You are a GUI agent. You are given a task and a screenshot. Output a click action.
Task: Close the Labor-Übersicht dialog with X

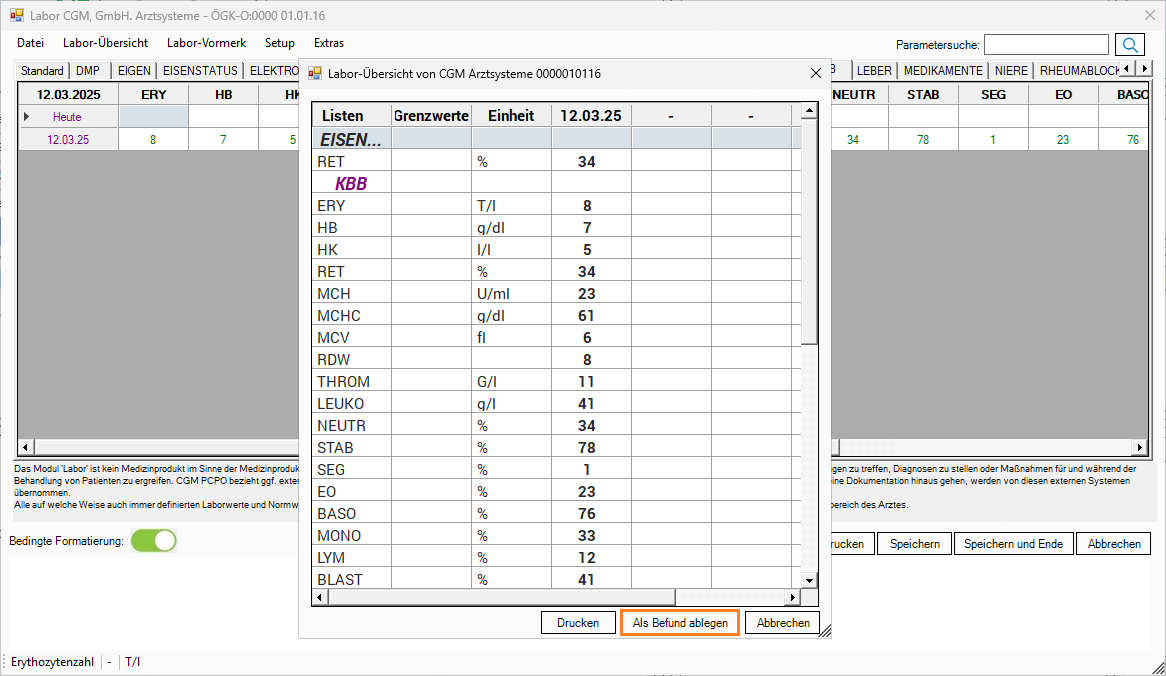coord(815,73)
